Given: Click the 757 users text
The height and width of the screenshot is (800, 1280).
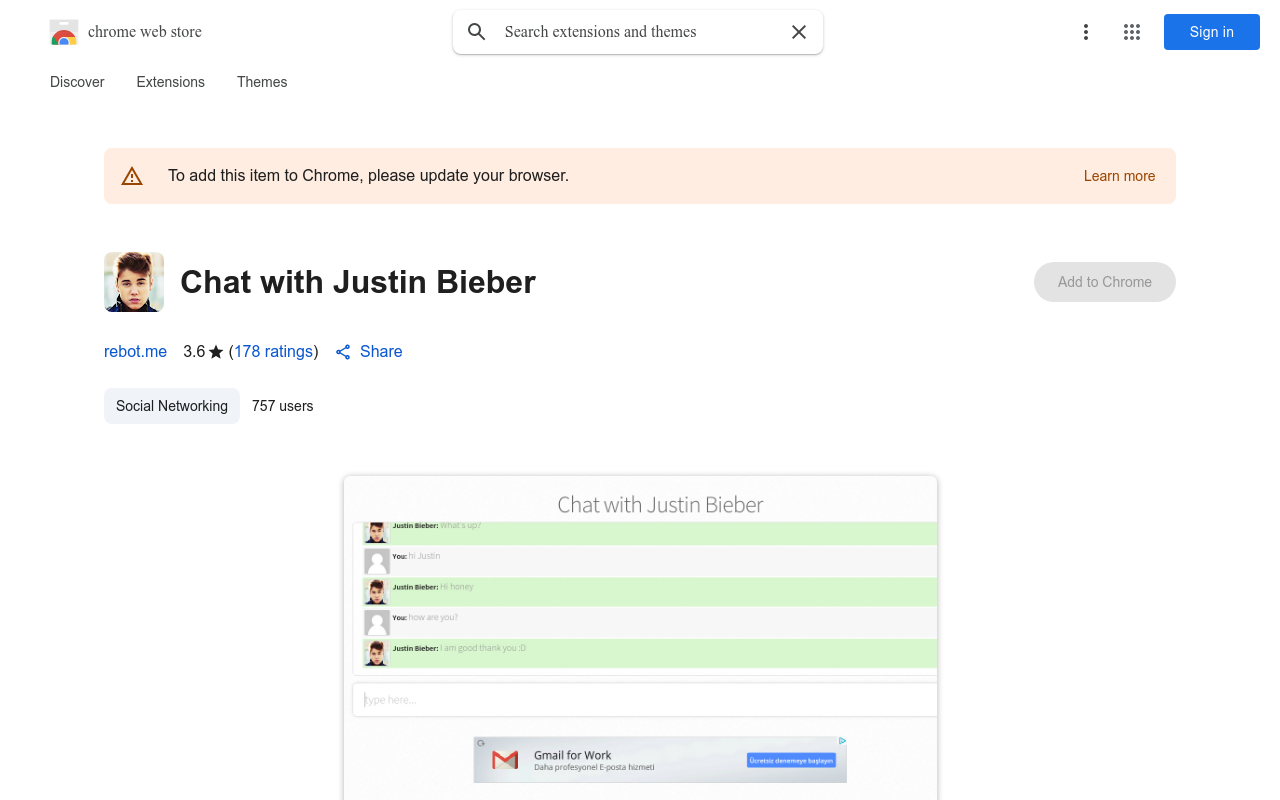Looking at the screenshot, I should coord(283,406).
